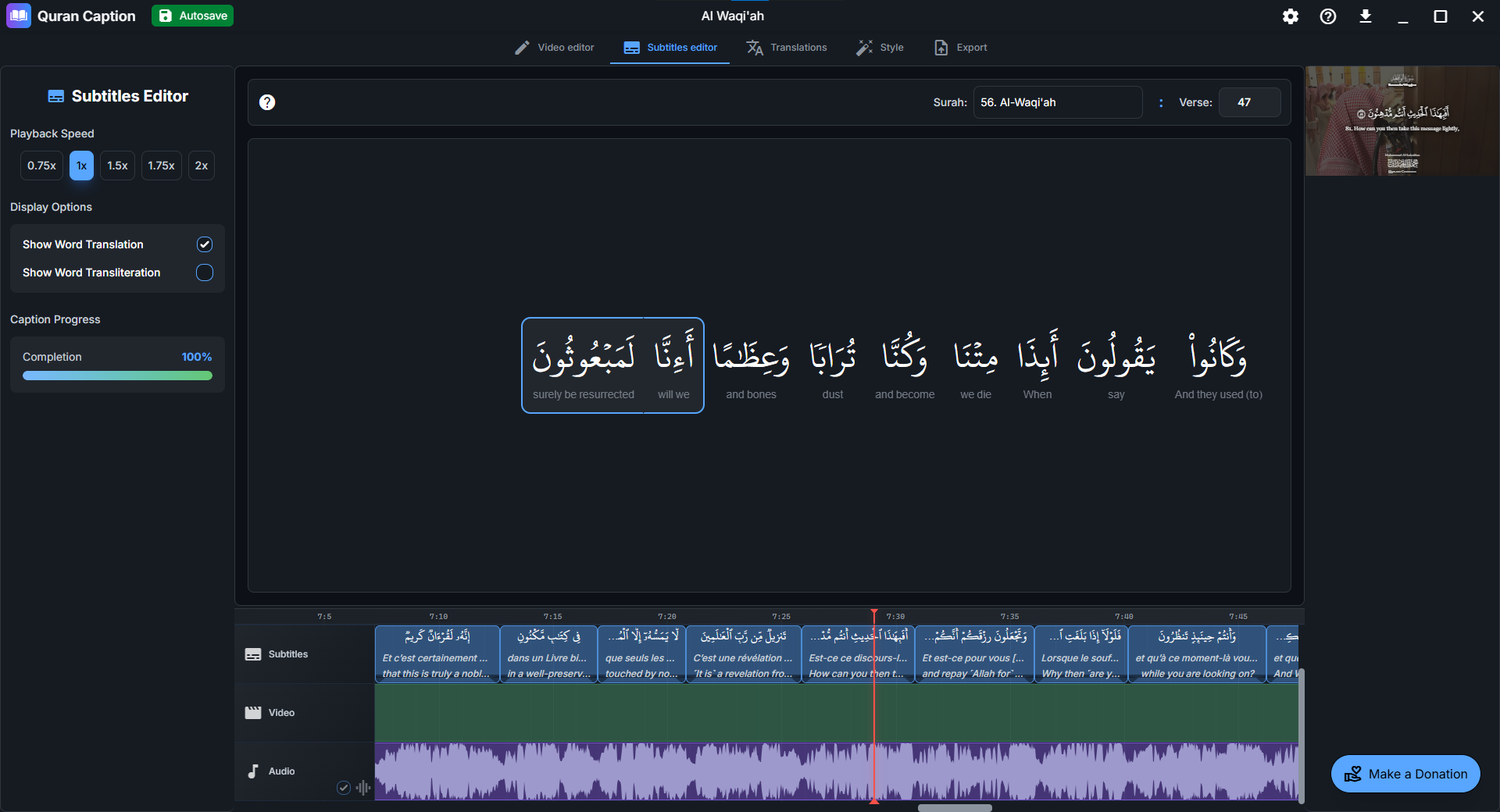Click the Autosave button

coord(192,15)
